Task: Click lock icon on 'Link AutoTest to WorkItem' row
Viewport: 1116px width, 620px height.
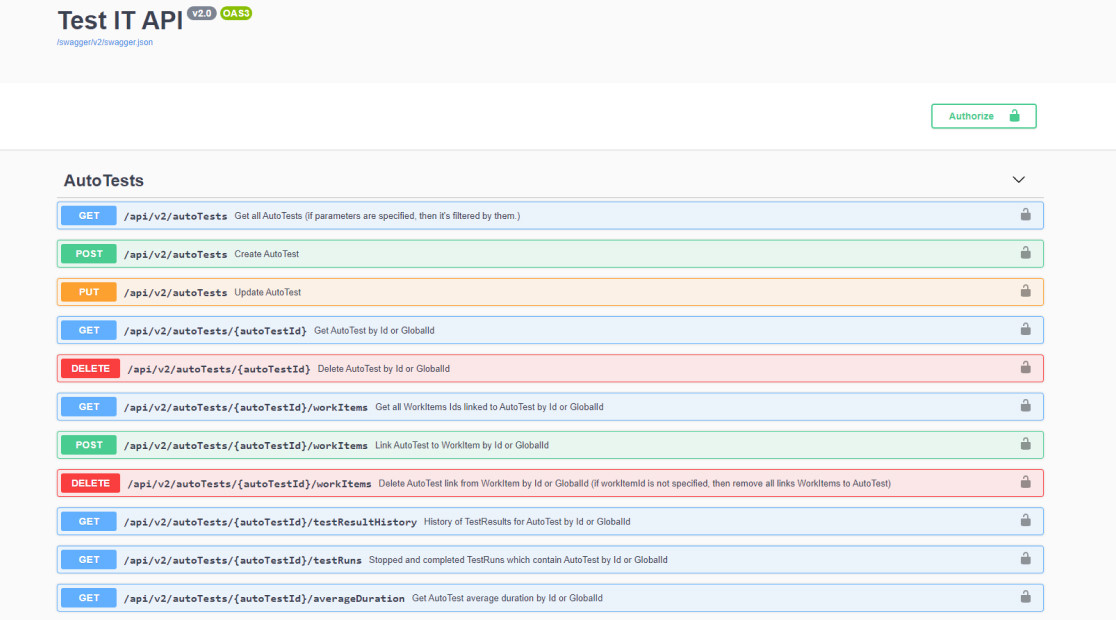Action: click(x=1026, y=443)
